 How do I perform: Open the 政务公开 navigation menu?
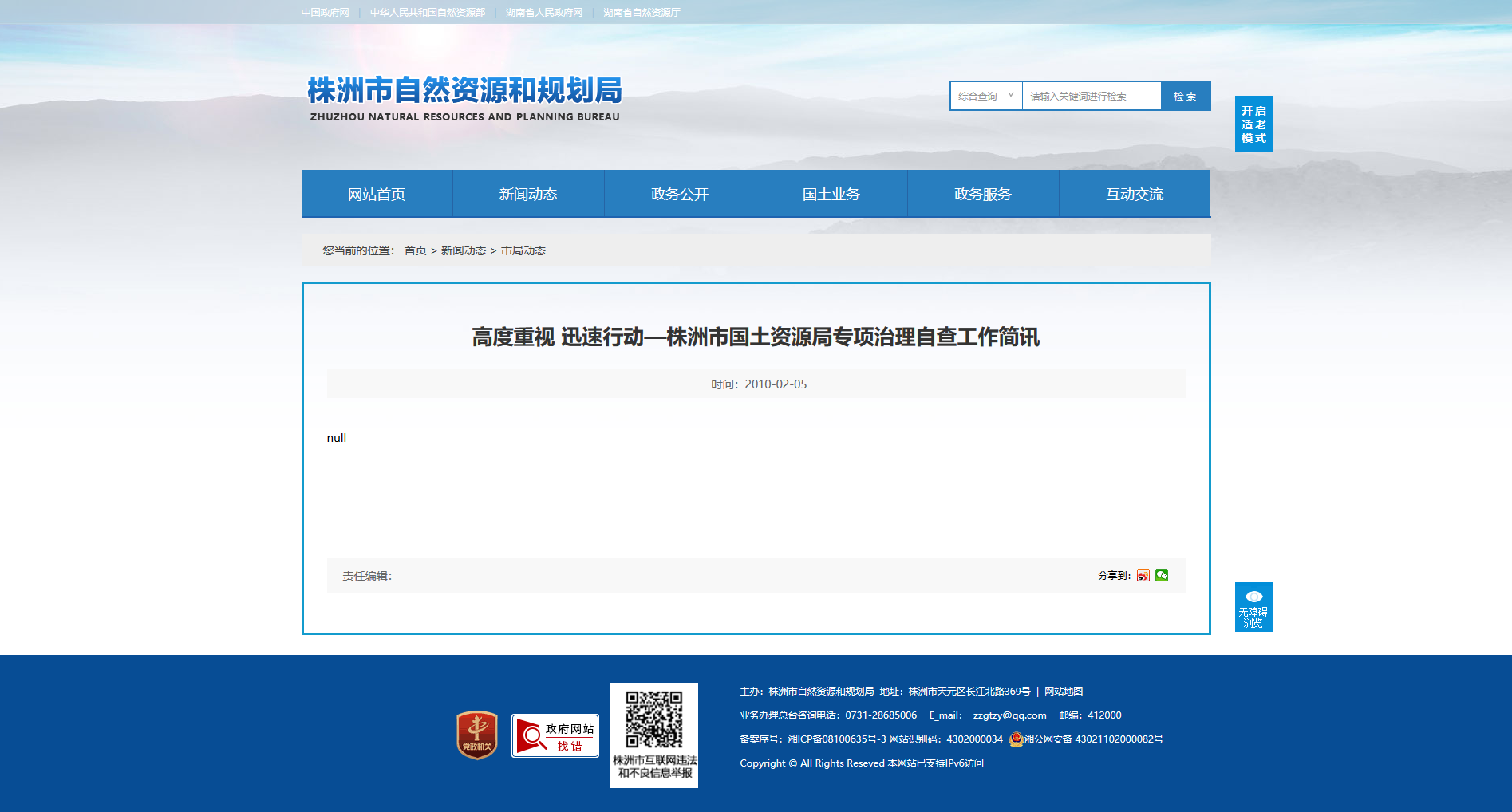pyautogui.click(x=680, y=194)
